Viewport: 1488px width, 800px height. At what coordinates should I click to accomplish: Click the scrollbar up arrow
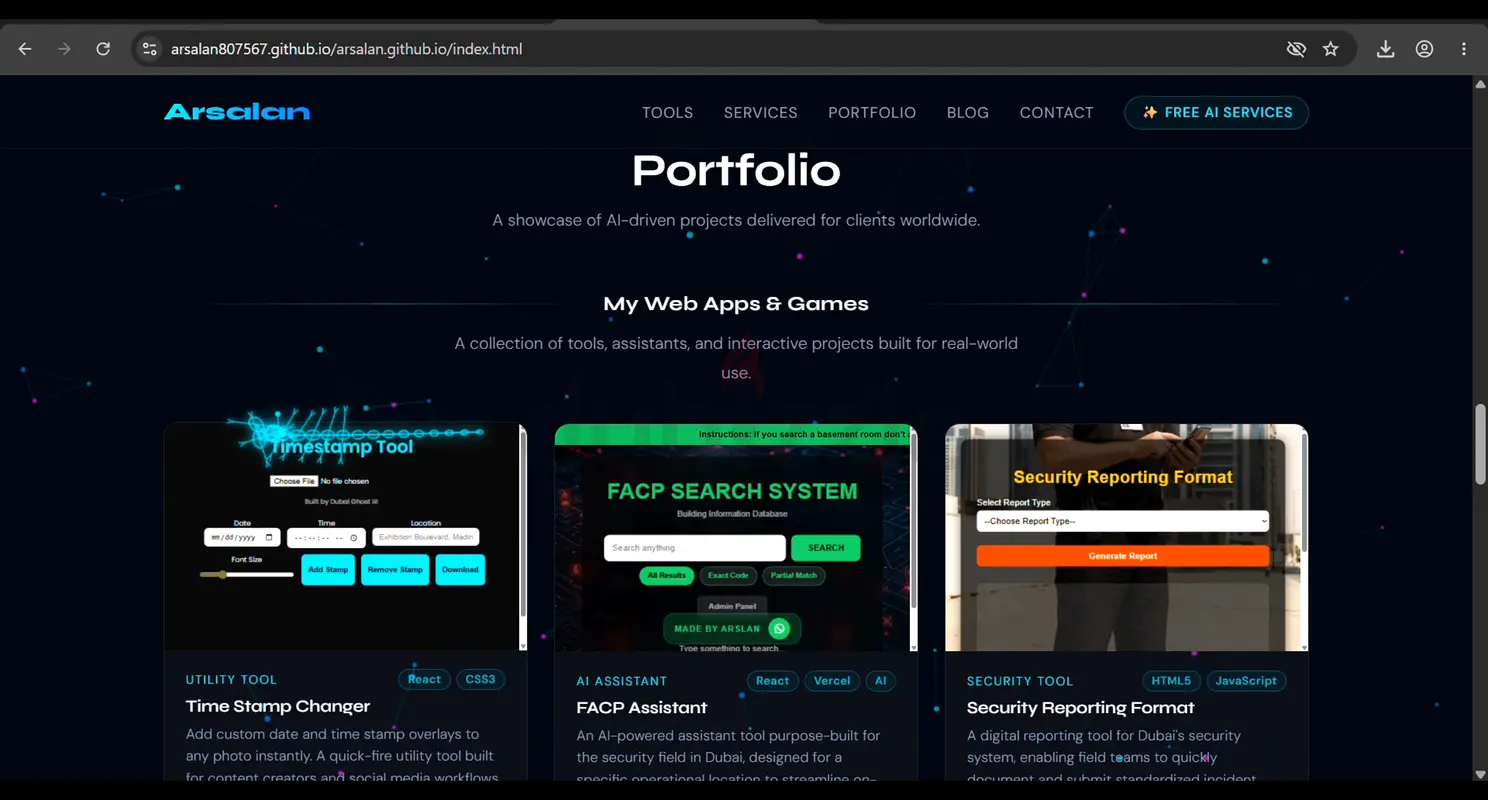[x=1480, y=84]
